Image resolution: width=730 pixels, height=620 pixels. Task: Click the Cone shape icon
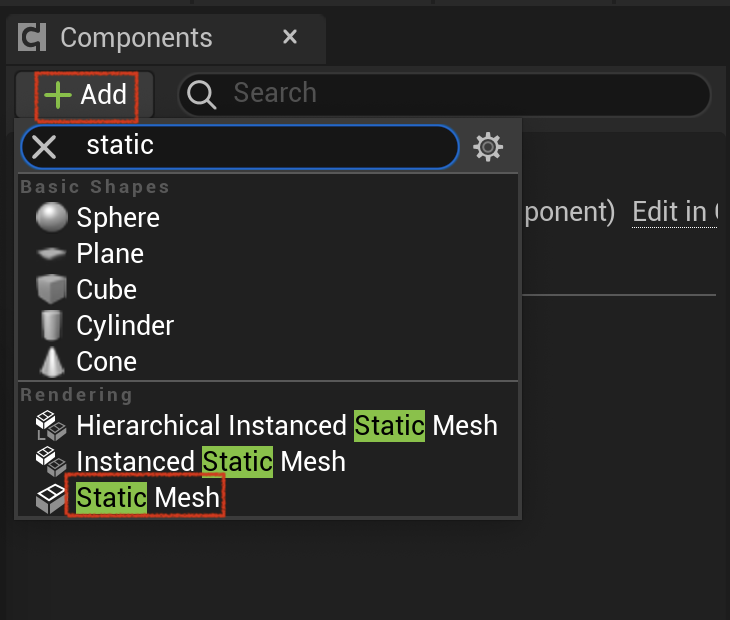point(52,361)
